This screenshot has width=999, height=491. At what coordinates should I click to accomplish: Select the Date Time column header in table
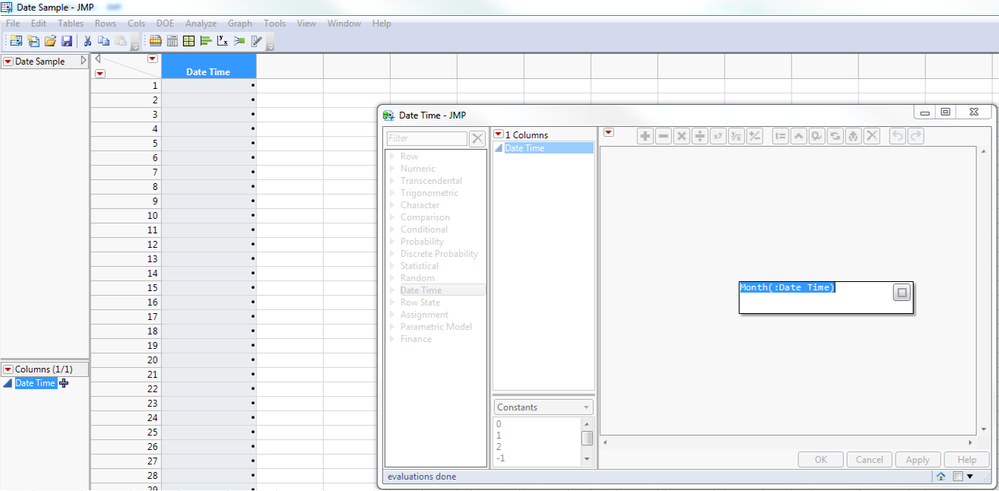pyautogui.click(x=208, y=66)
